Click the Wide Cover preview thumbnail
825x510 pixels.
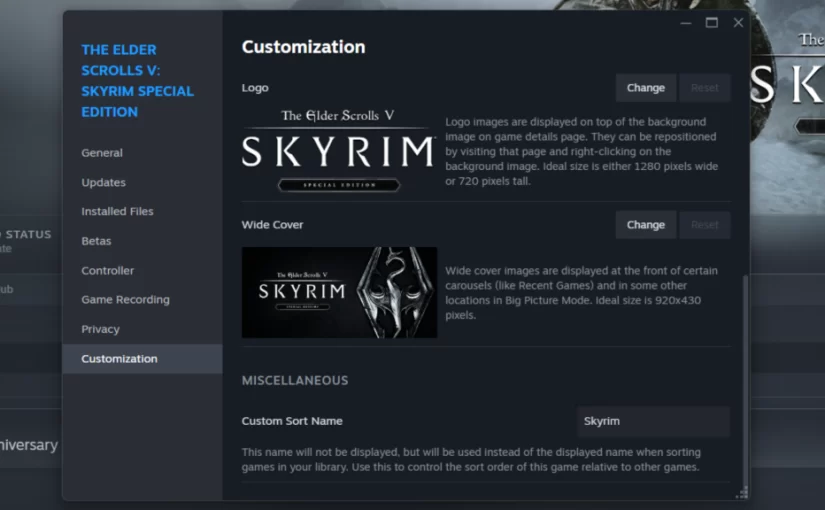339,292
